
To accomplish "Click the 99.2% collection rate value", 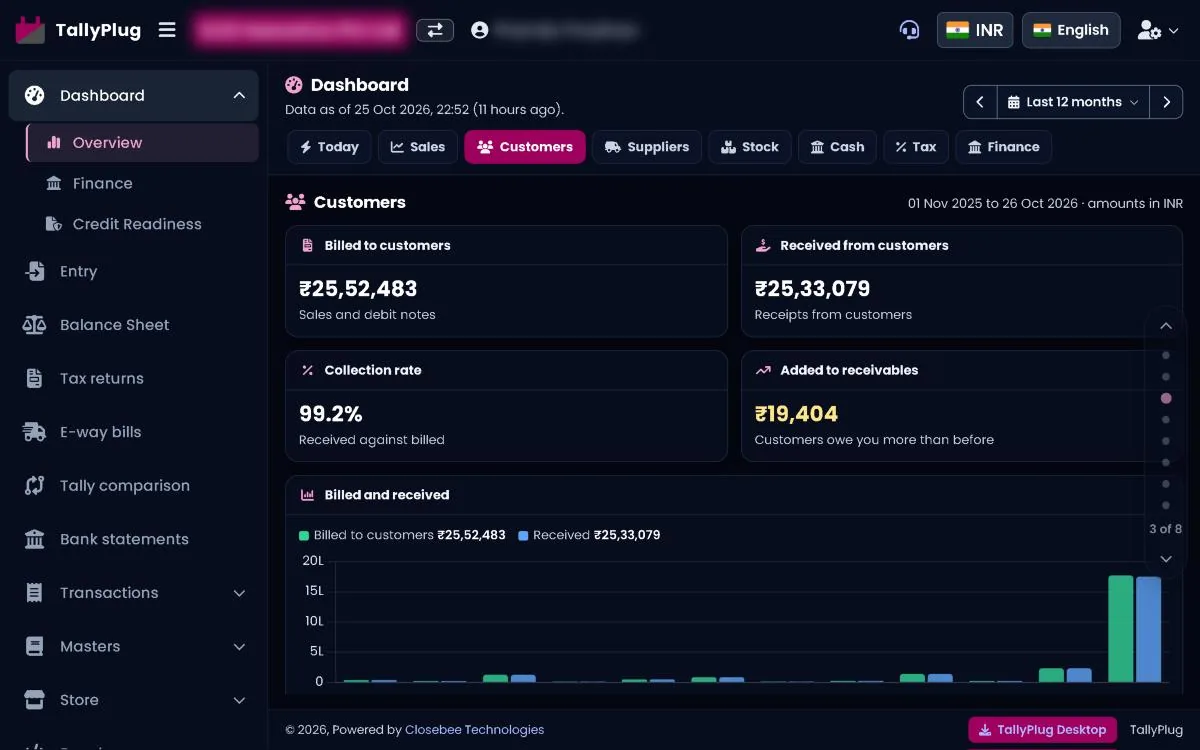I will (x=331, y=414).
